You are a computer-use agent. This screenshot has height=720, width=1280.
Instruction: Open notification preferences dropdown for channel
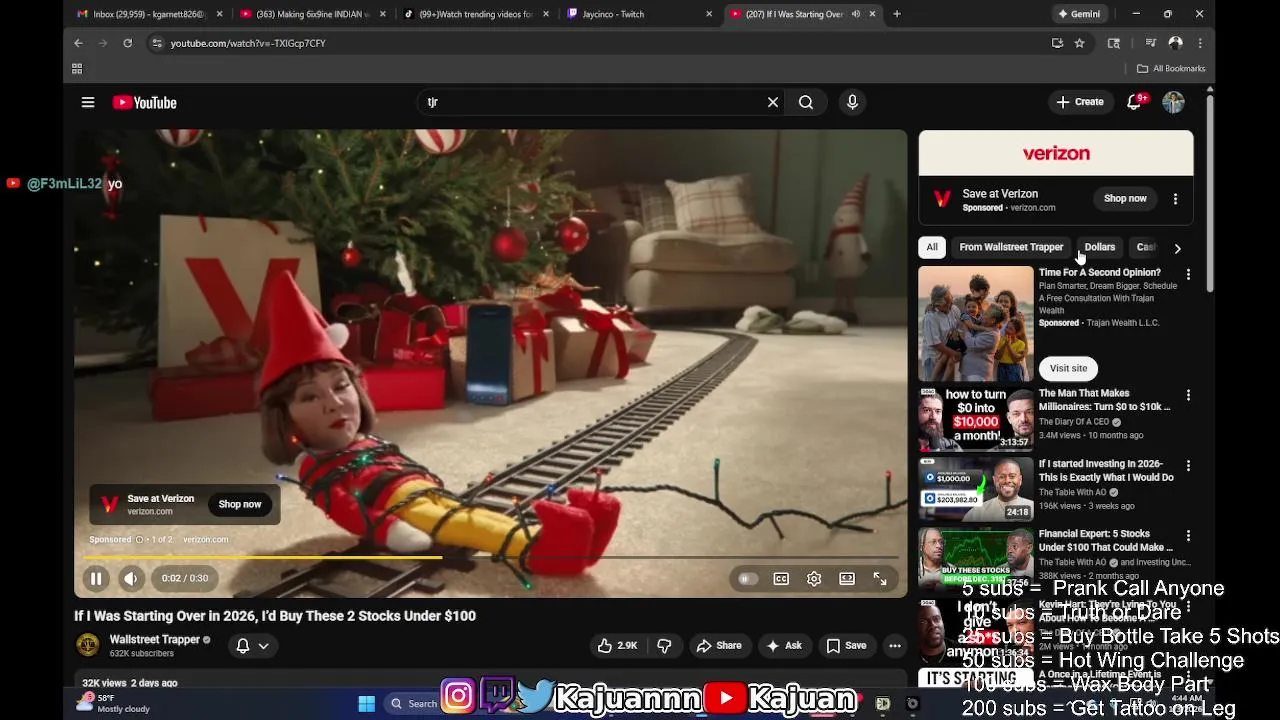tap(252, 646)
